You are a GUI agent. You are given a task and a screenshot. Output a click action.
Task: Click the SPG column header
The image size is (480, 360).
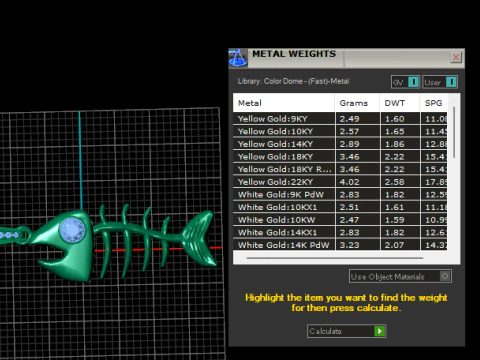[433, 103]
